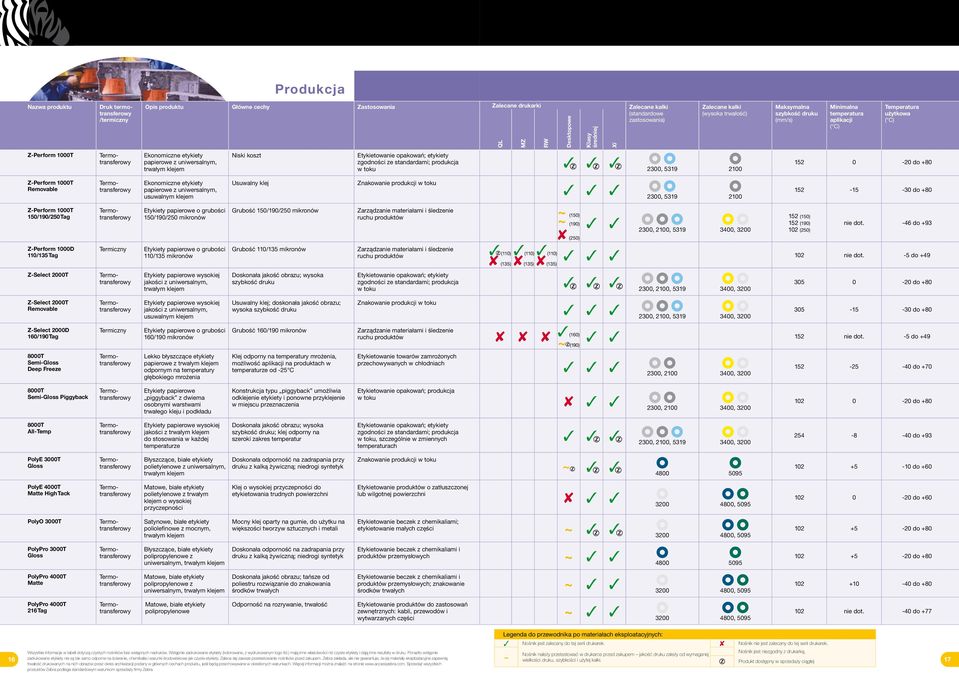Click the Klasy średniej check mark in the PolyPro 4000T Matte row
Viewport: 959px width, 673px height.
[591, 584]
